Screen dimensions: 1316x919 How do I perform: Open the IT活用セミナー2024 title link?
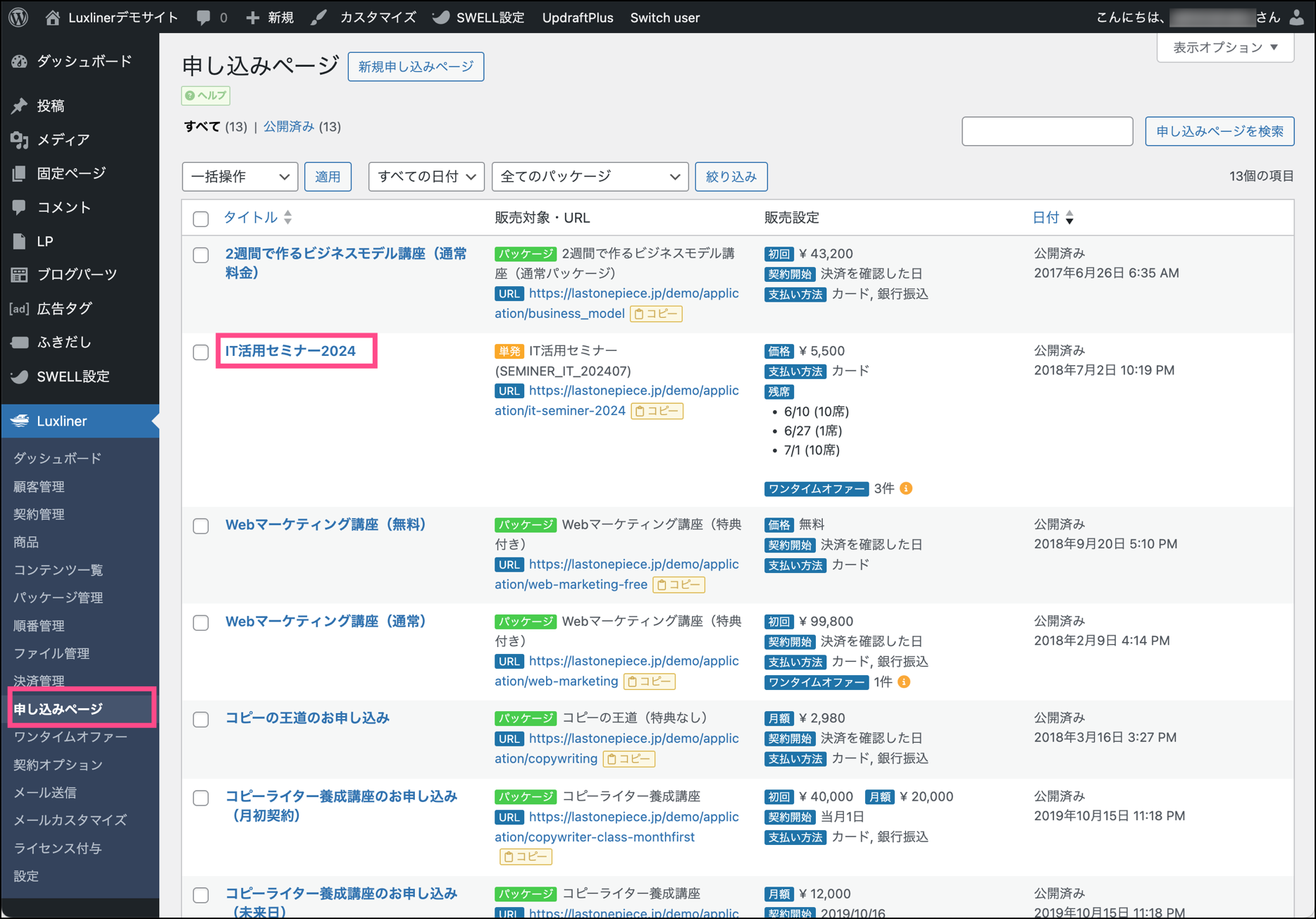[x=290, y=351]
